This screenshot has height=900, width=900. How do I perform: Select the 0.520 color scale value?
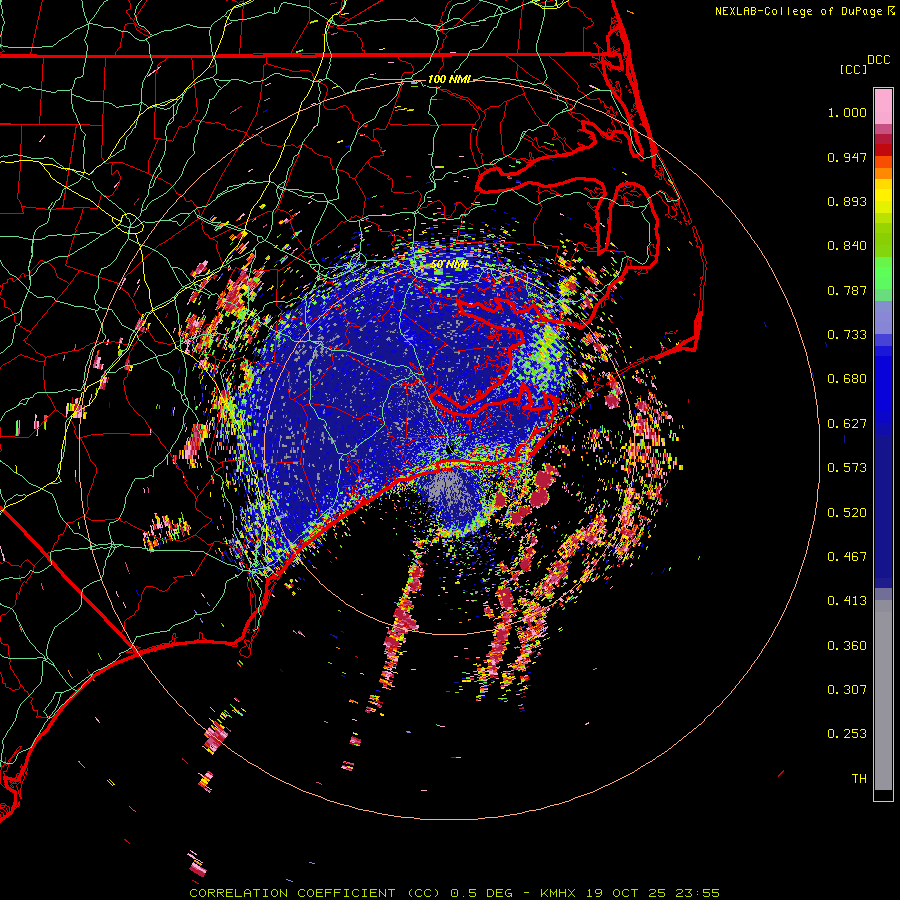pyautogui.click(x=847, y=513)
